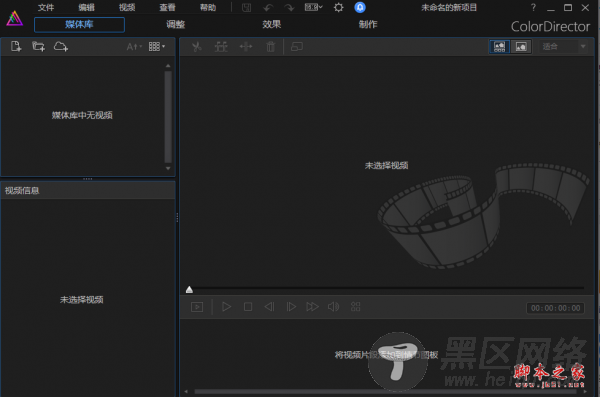
Task: Click the storyboard scroll left arrow
Action: 186,391
